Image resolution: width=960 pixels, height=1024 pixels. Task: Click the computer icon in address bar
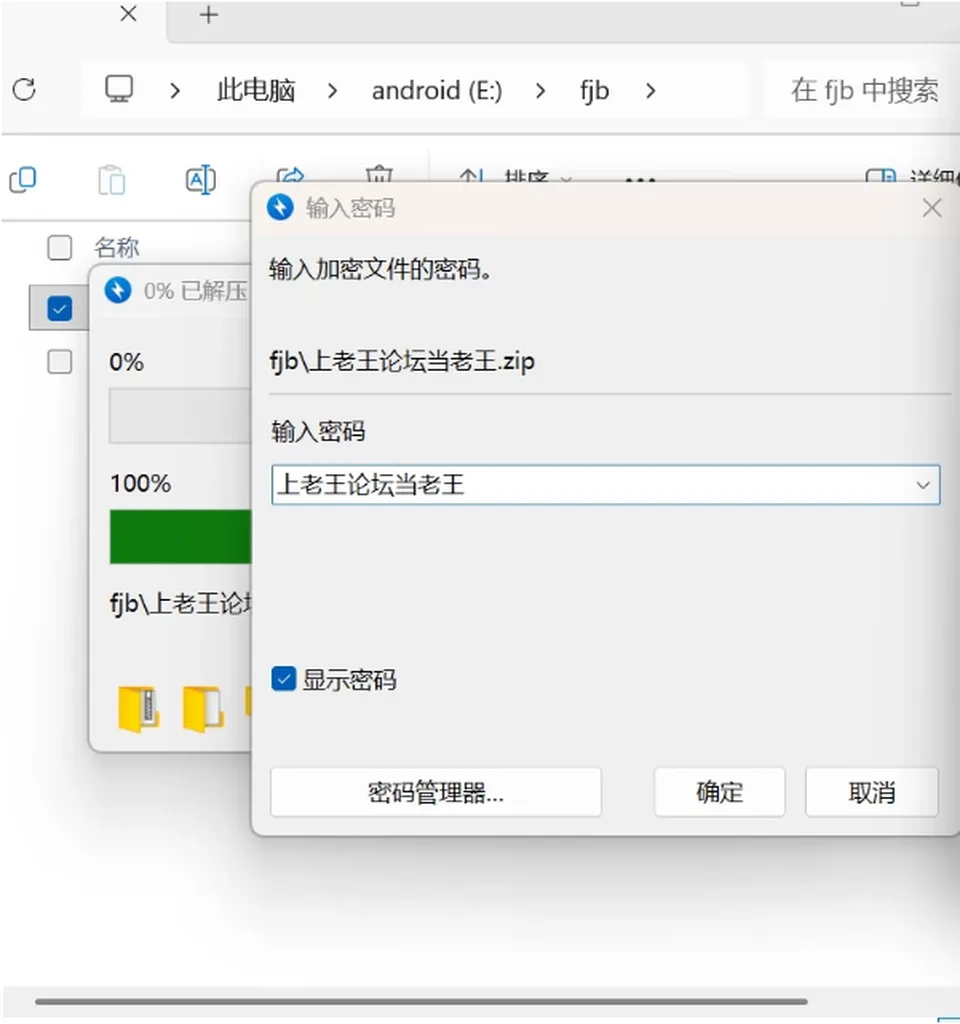point(119,89)
